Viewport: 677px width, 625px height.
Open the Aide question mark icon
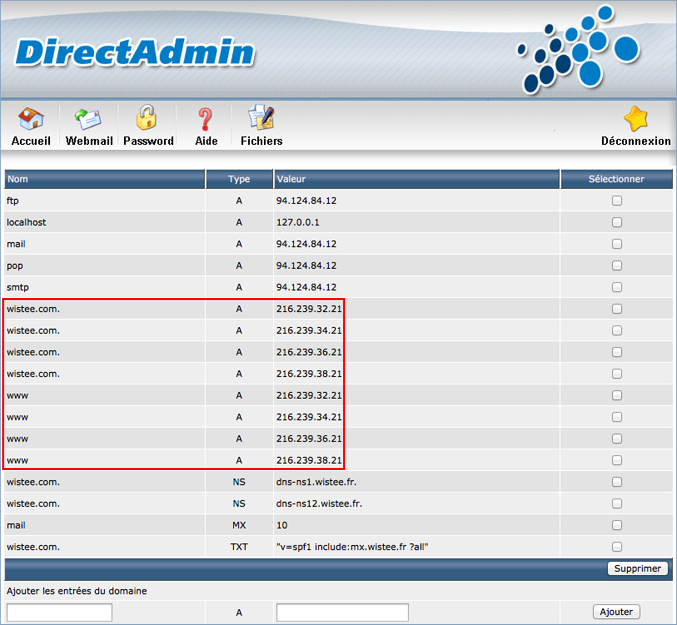pos(206,119)
